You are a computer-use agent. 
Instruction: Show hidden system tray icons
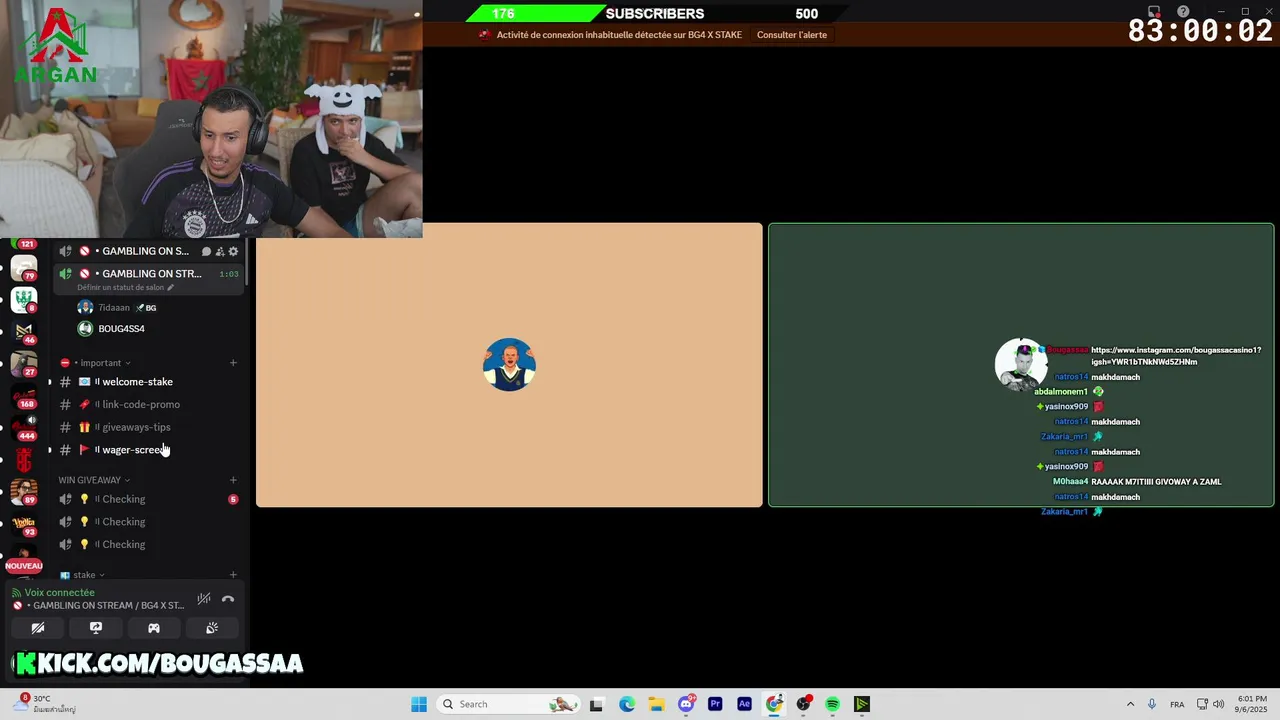tap(1130, 704)
